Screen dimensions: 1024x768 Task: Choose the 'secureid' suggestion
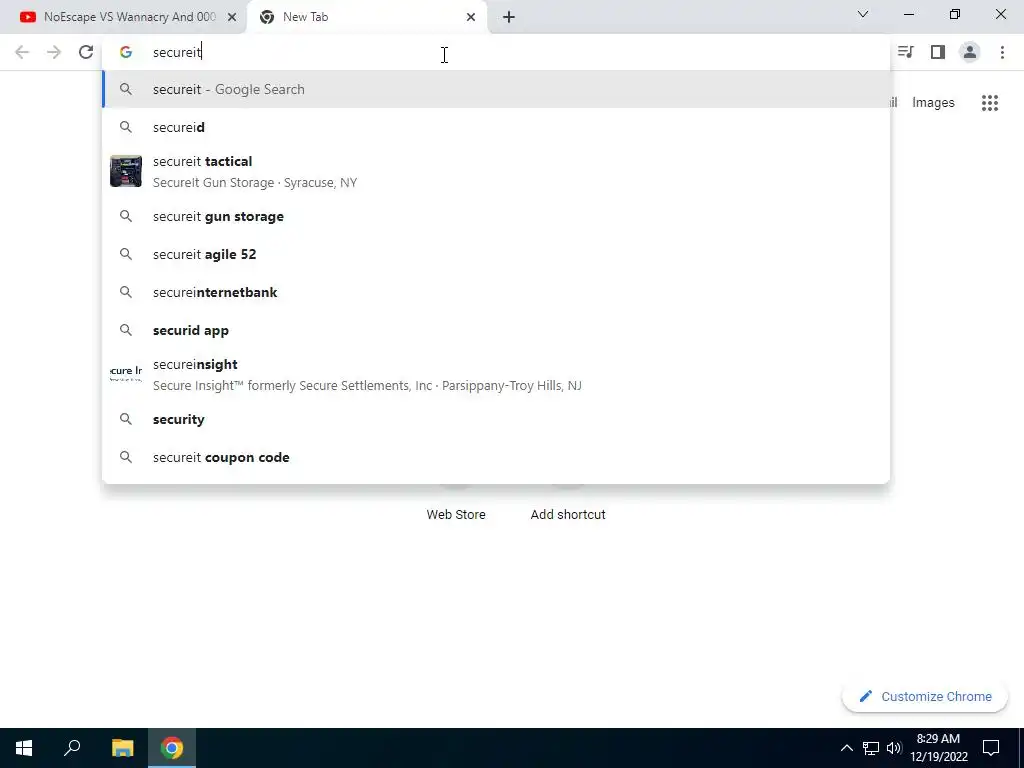496,127
